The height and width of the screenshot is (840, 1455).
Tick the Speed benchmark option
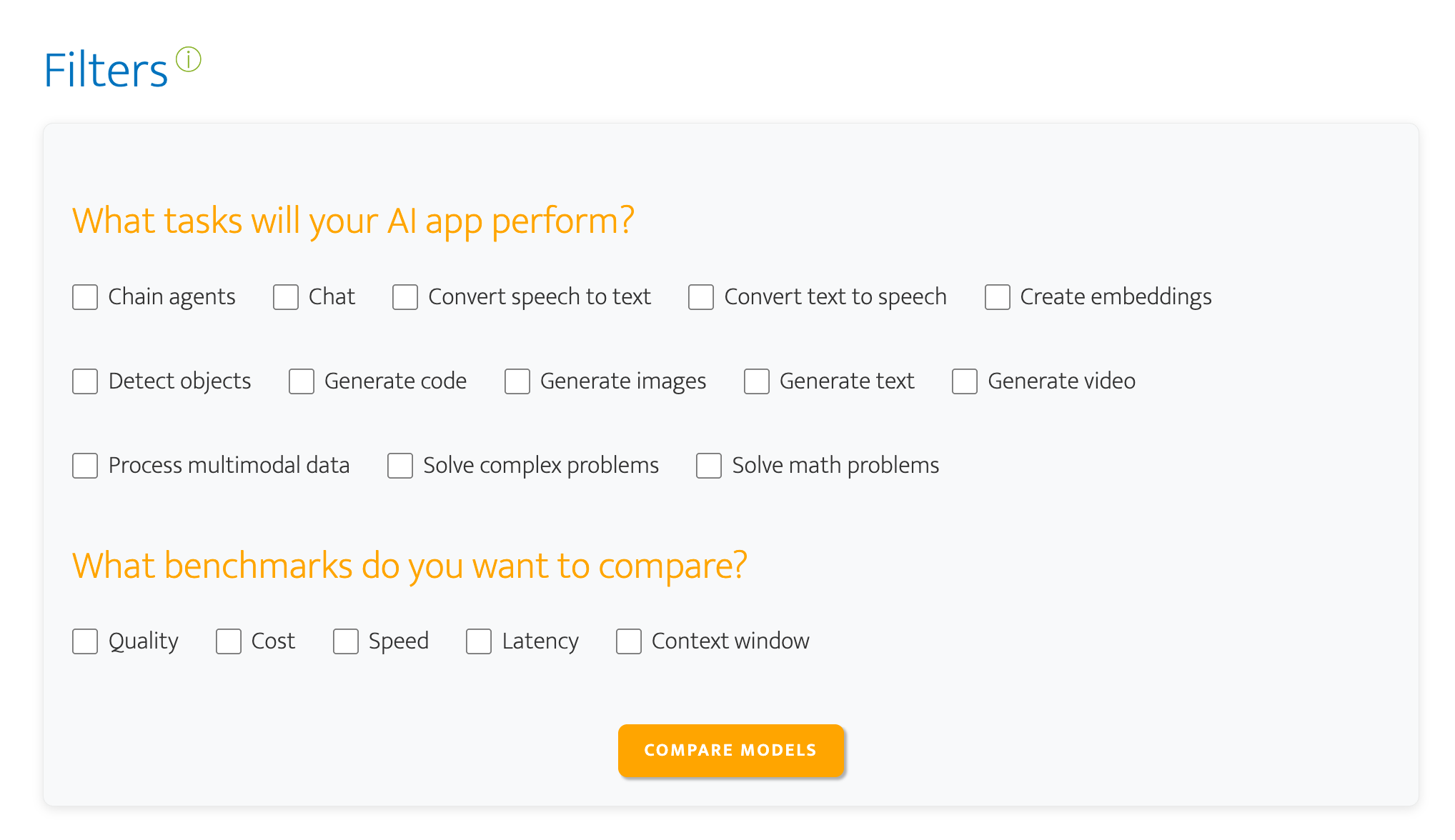(346, 641)
